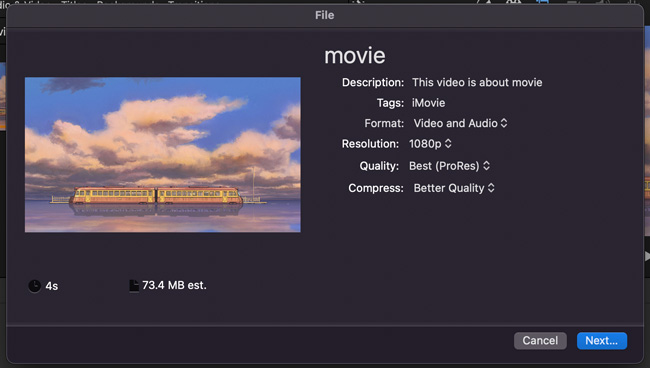Edit the Description field text
The width and height of the screenshot is (650, 368).
477,82
